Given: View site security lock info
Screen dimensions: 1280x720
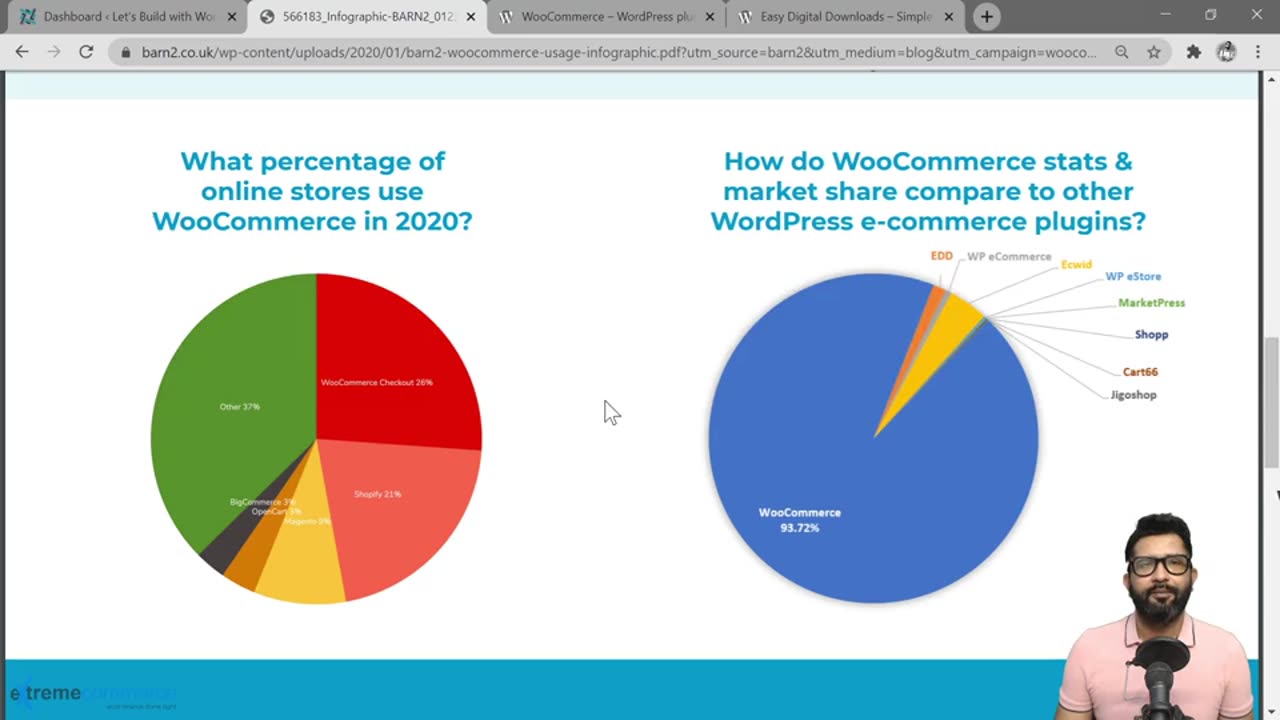Looking at the screenshot, I should [x=126, y=52].
